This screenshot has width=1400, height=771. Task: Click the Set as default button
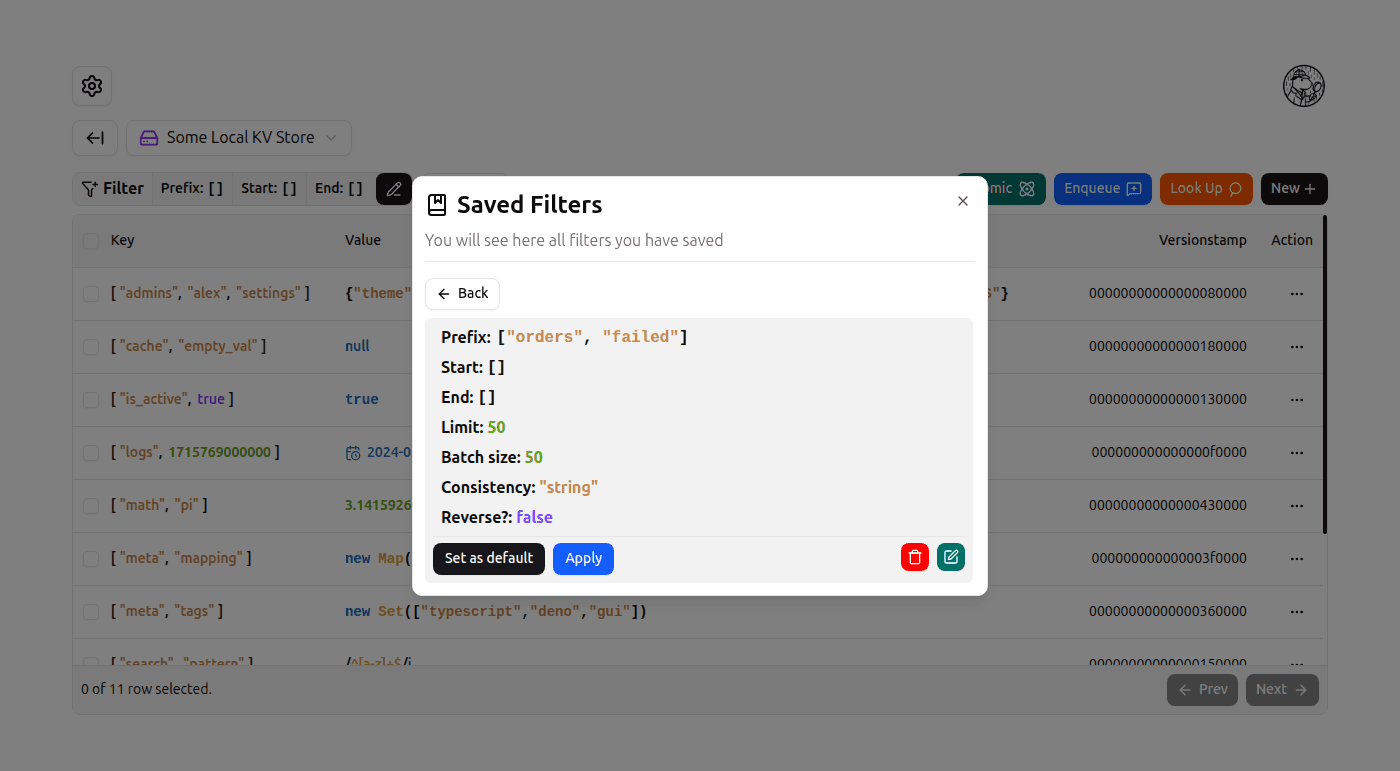[x=489, y=559]
